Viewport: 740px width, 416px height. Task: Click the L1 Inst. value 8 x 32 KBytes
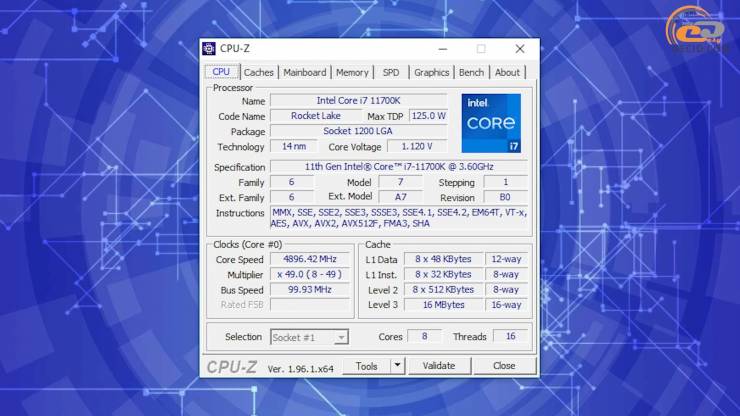pyautogui.click(x=444, y=274)
